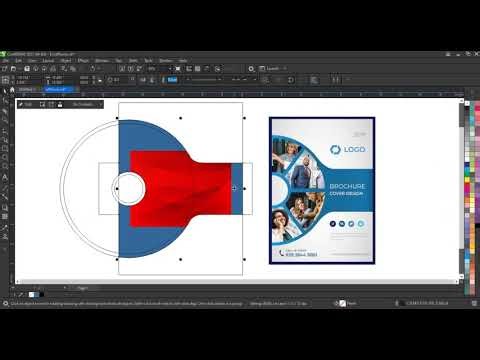This screenshot has height=360, width=480.
Task: Click the Open file icon
Action: (x=13, y=69)
